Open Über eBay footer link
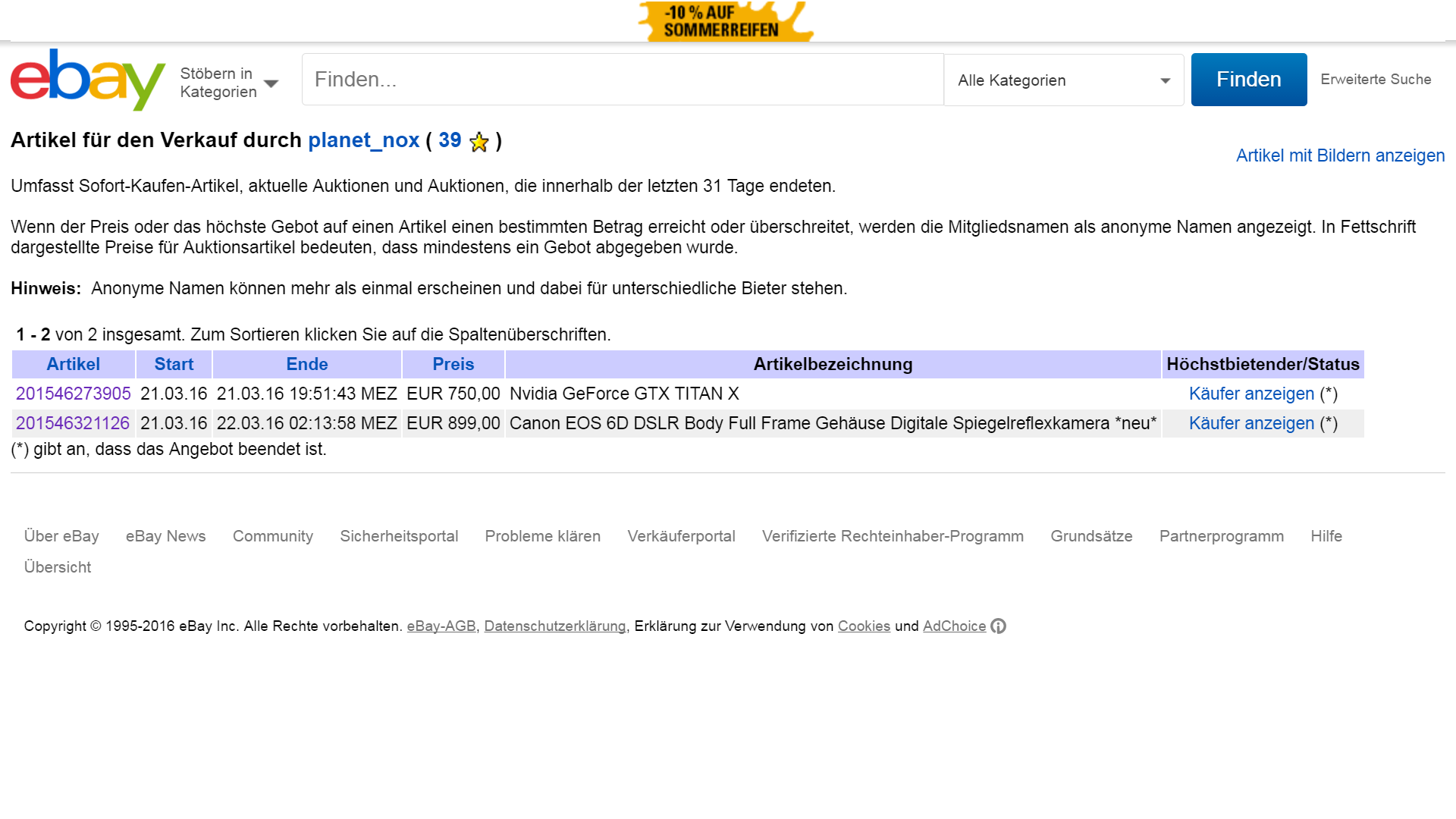 [61, 536]
